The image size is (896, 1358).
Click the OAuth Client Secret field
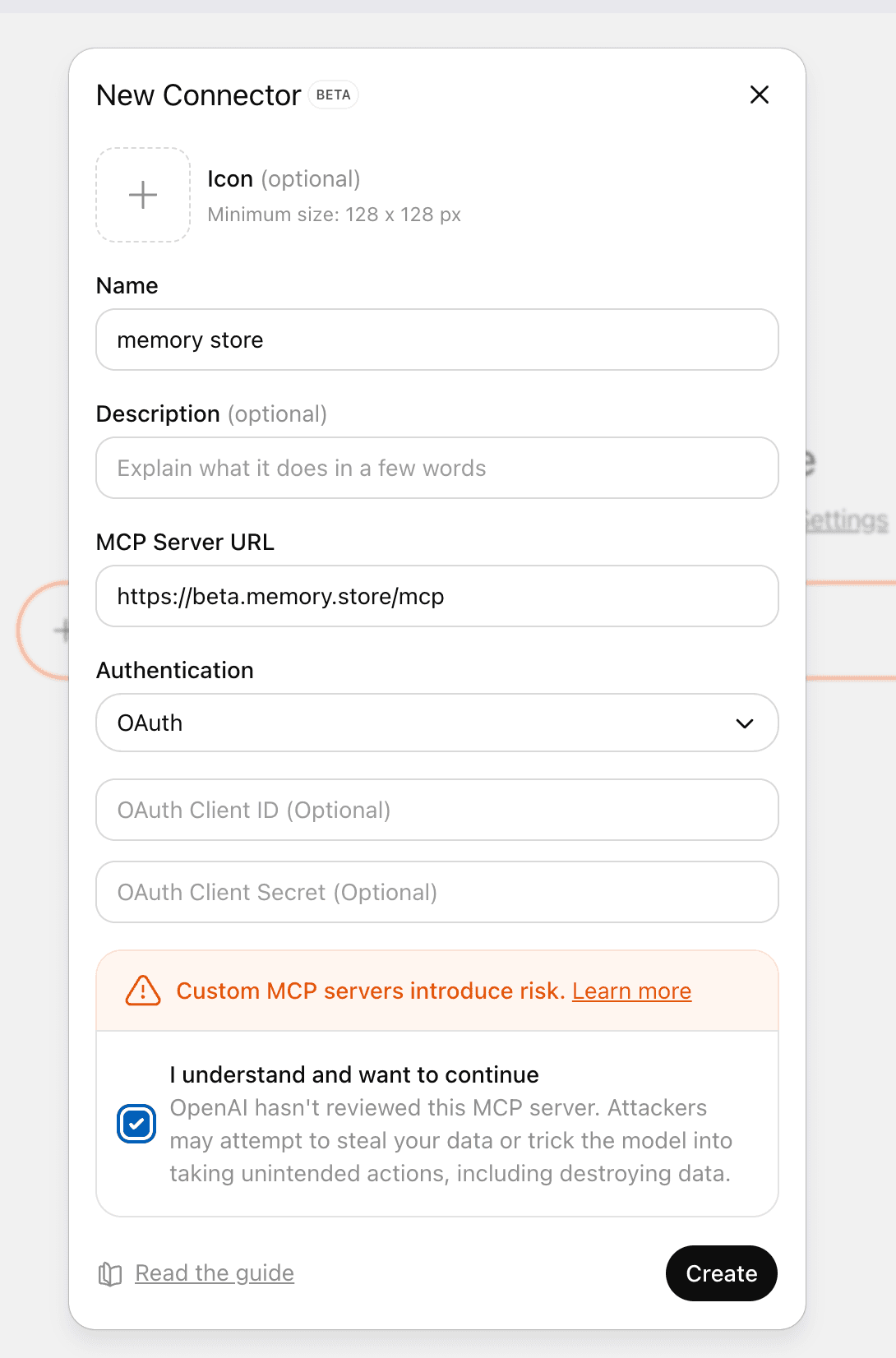click(437, 892)
